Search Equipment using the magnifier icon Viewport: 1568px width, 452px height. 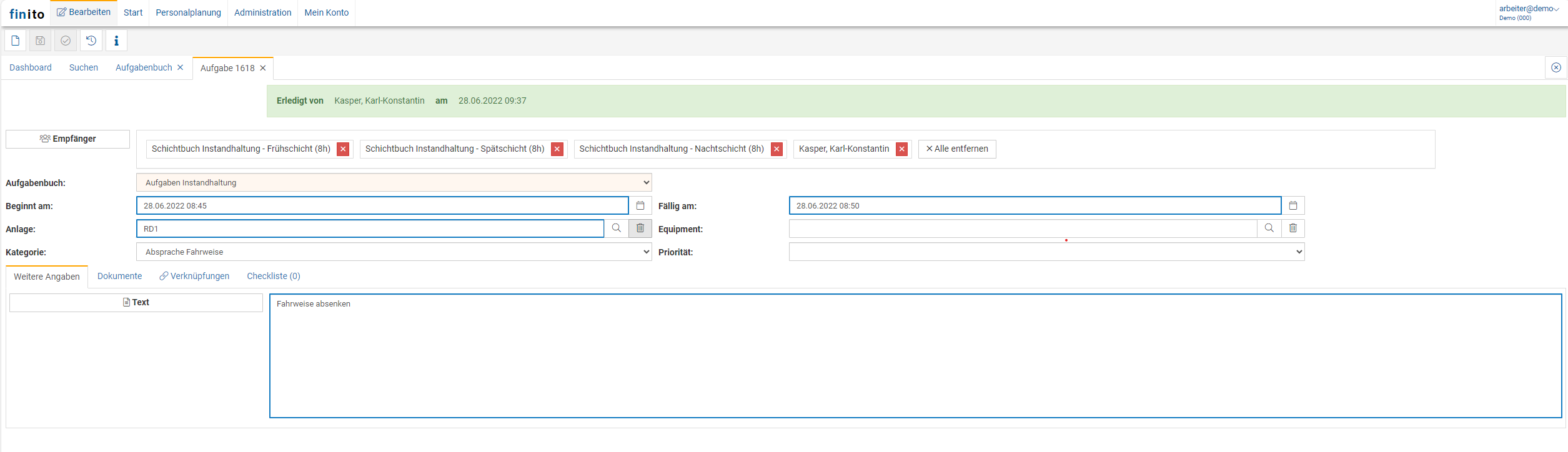click(x=1269, y=228)
